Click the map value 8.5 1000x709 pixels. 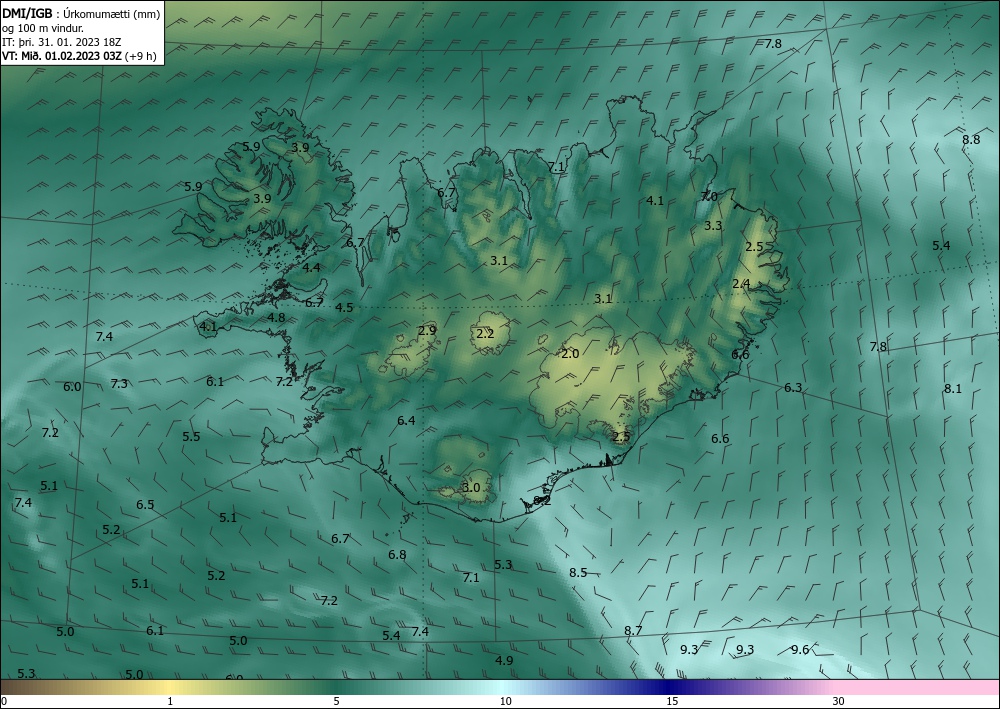(578, 573)
